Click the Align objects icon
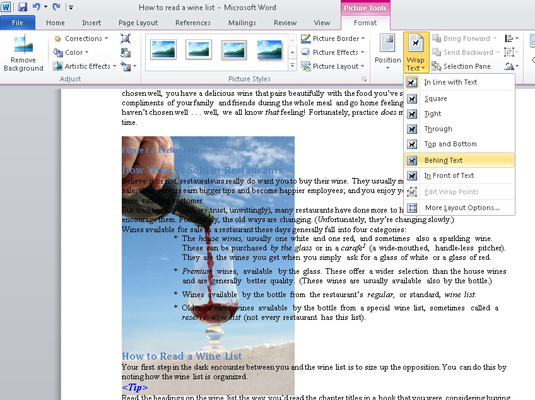 click(509, 38)
